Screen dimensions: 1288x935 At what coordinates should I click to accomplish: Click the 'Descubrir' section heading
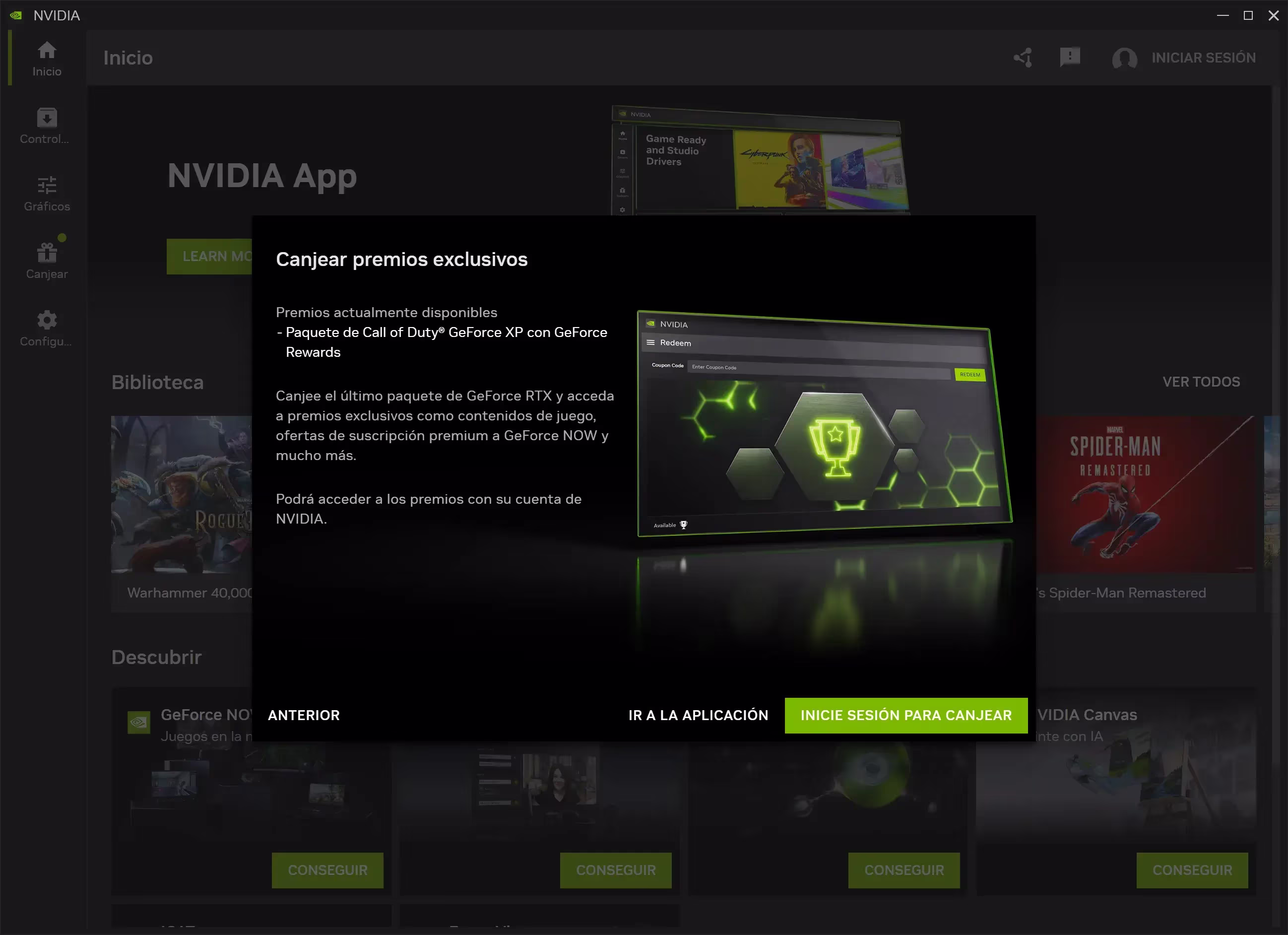tap(156, 657)
